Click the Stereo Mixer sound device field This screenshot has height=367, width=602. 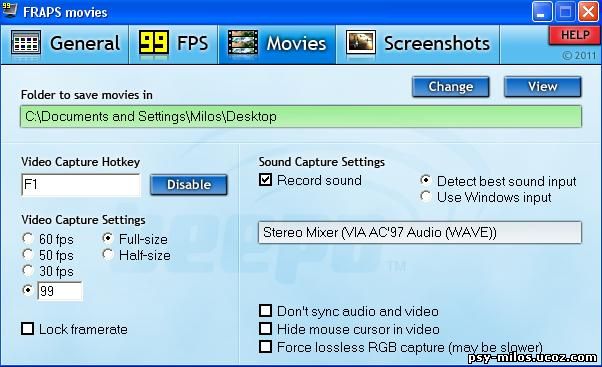[420, 232]
